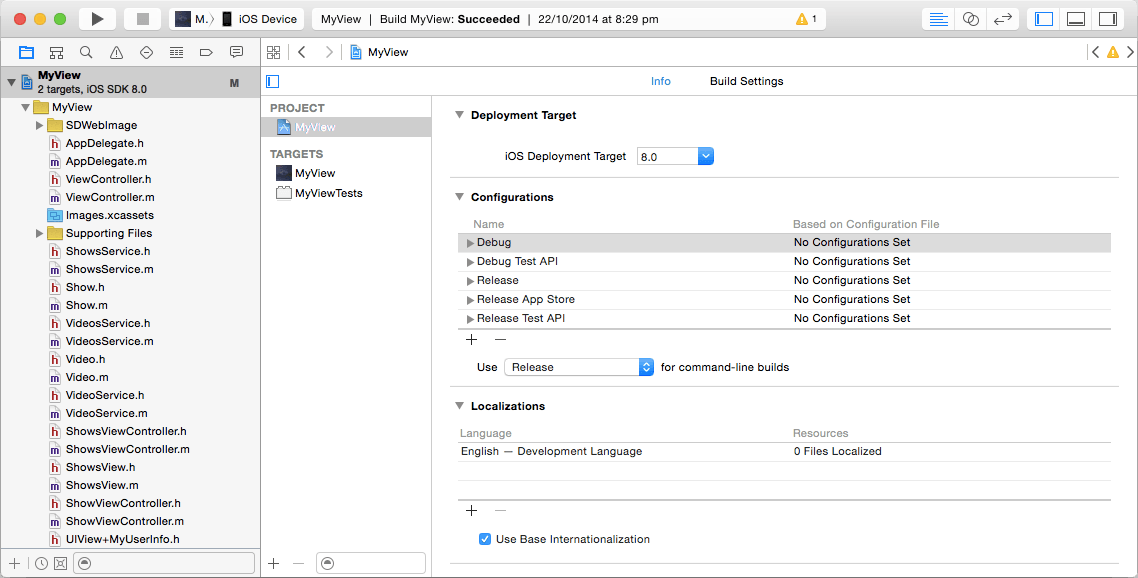The height and width of the screenshot is (578, 1138).
Task: Switch to the Build Settings tab
Action: pyautogui.click(x=746, y=81)
